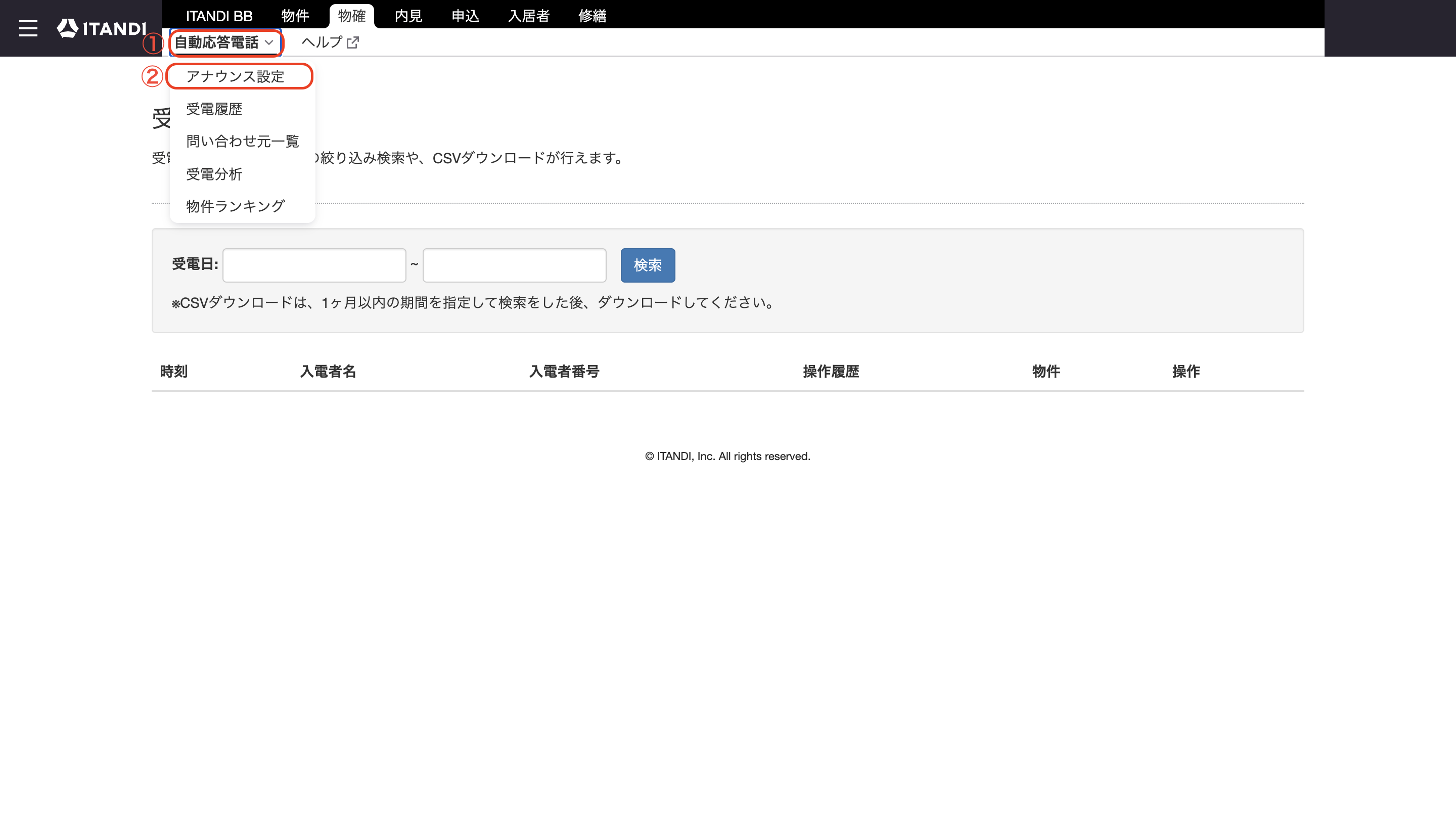
Task: Click the 時刻 column header
Action: point(173,371)
